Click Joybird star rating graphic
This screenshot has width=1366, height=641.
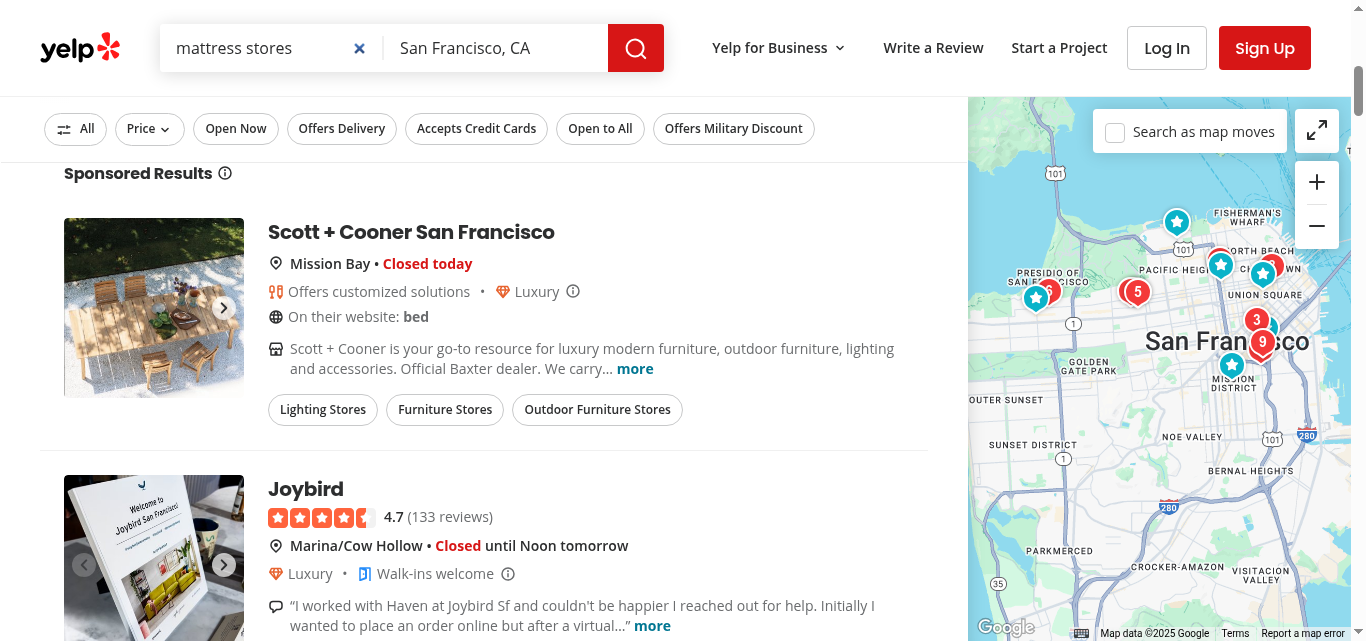(x=322, y=518)
